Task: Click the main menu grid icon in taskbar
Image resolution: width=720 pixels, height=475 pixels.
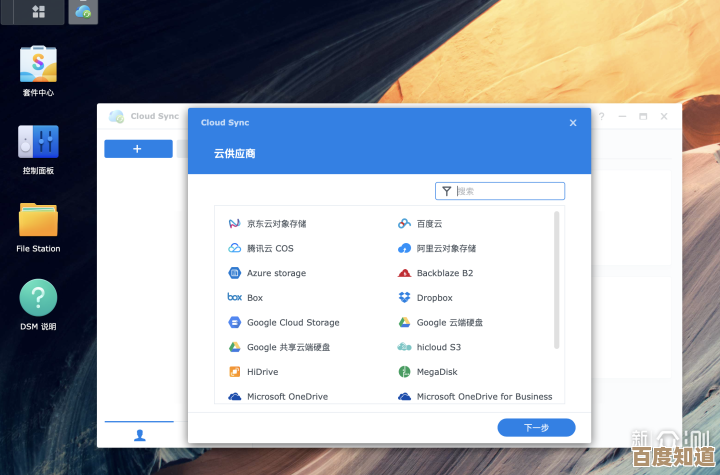Action: (38, 12)
